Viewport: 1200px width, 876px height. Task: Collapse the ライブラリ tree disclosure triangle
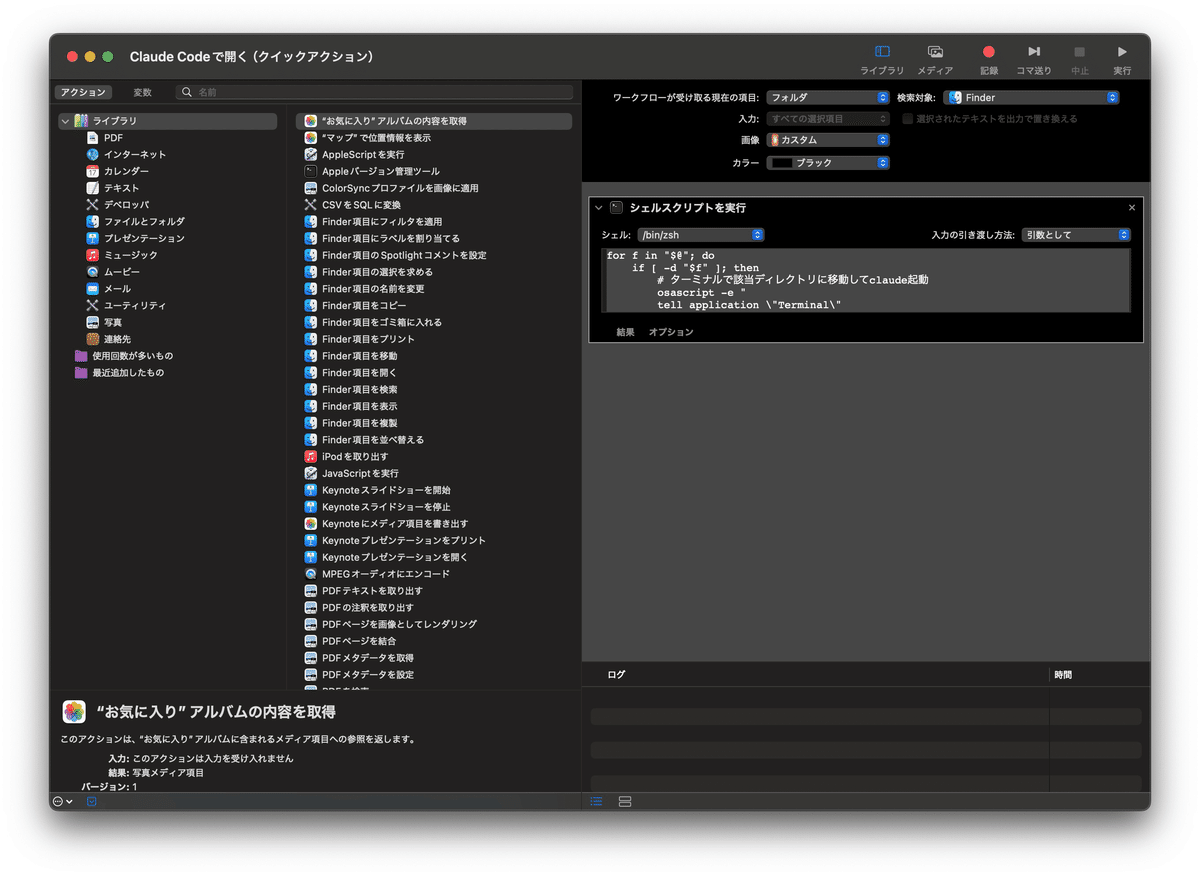tap(65, 121)
